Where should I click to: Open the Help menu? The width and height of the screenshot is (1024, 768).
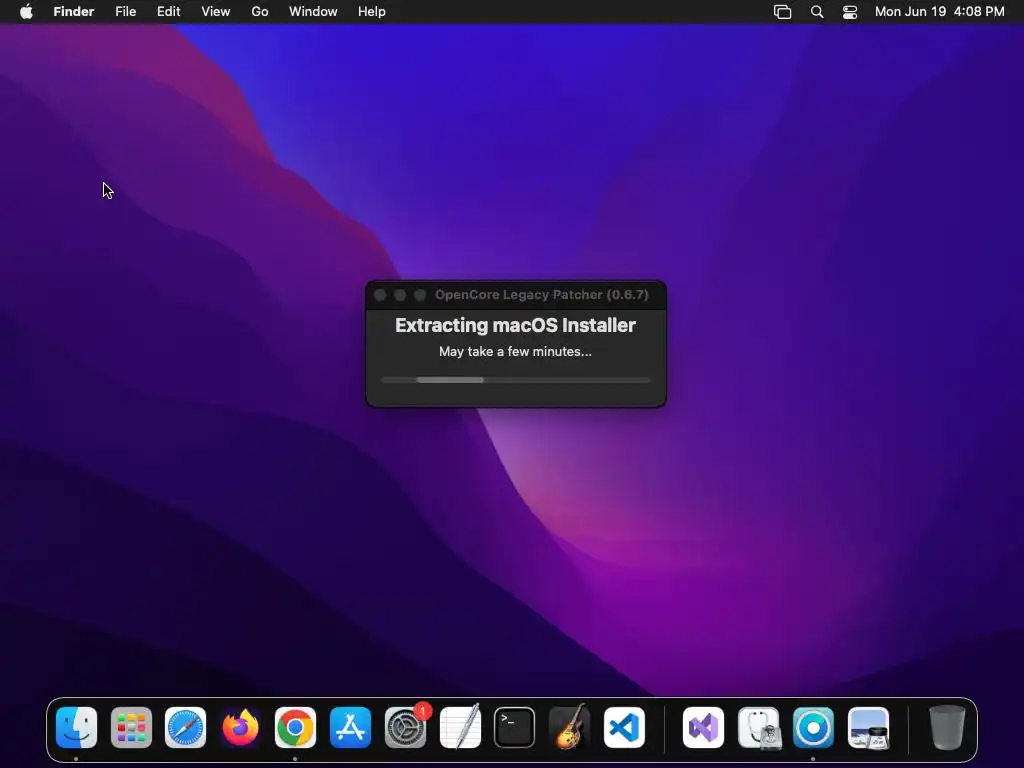372,12
